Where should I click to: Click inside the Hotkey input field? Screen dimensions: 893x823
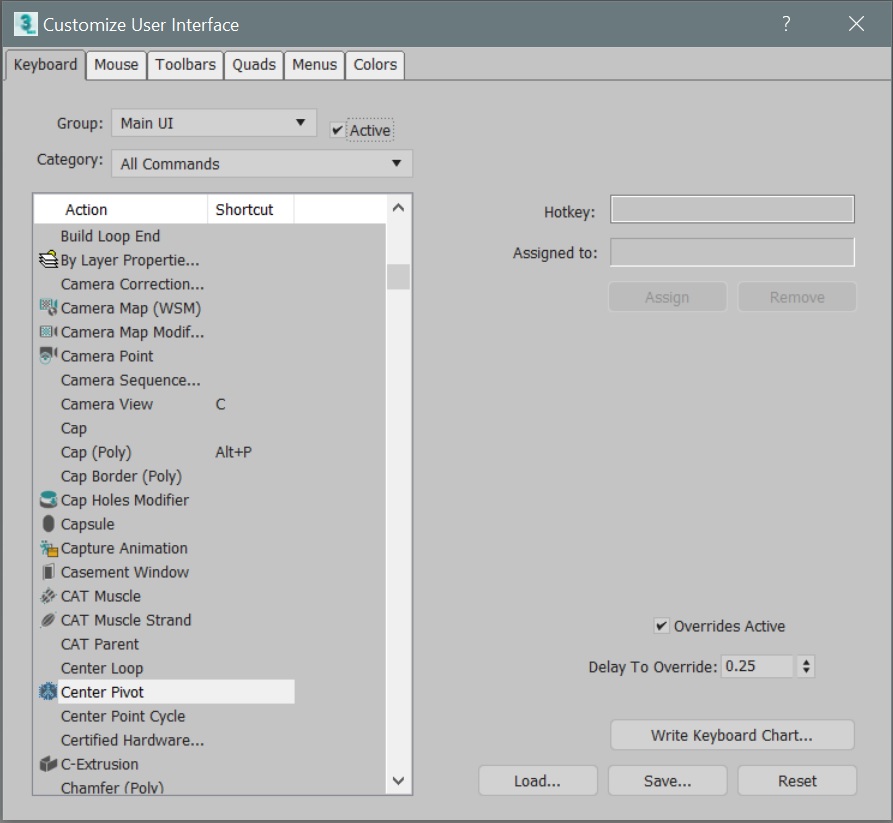731,209
